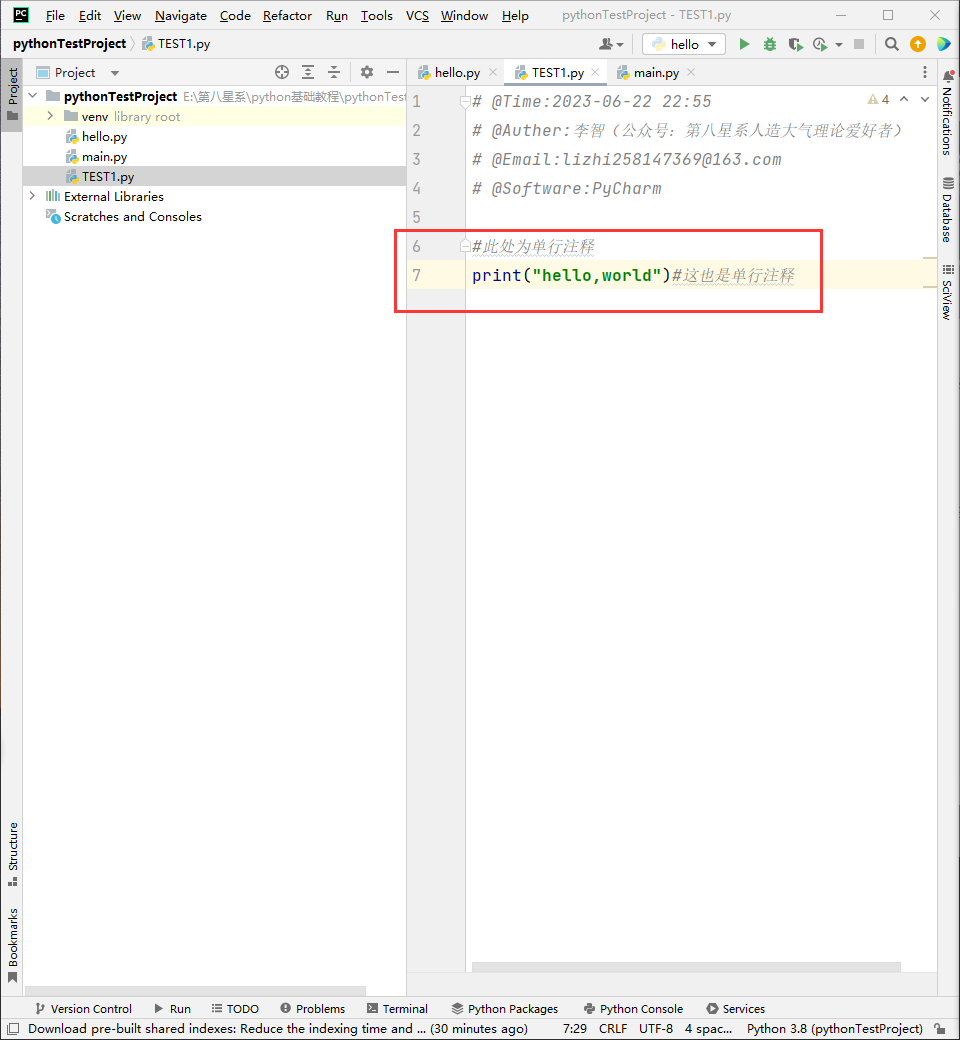Click Project panel horizontal scrollbar
Screen dimensions: 960x1040
point(195,990)
